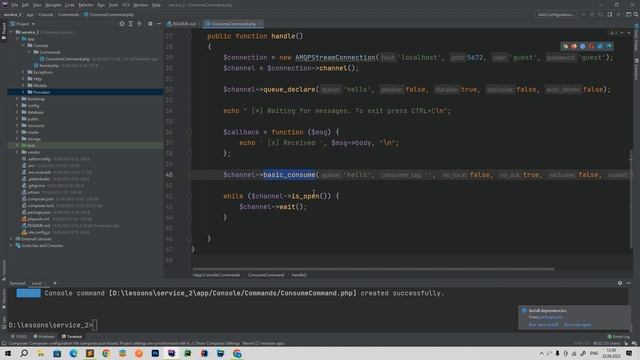Screen dimensions: 640x360
Task: Click the ConsumeCommand.php file in project tree
Action: (x=67, y=59)
